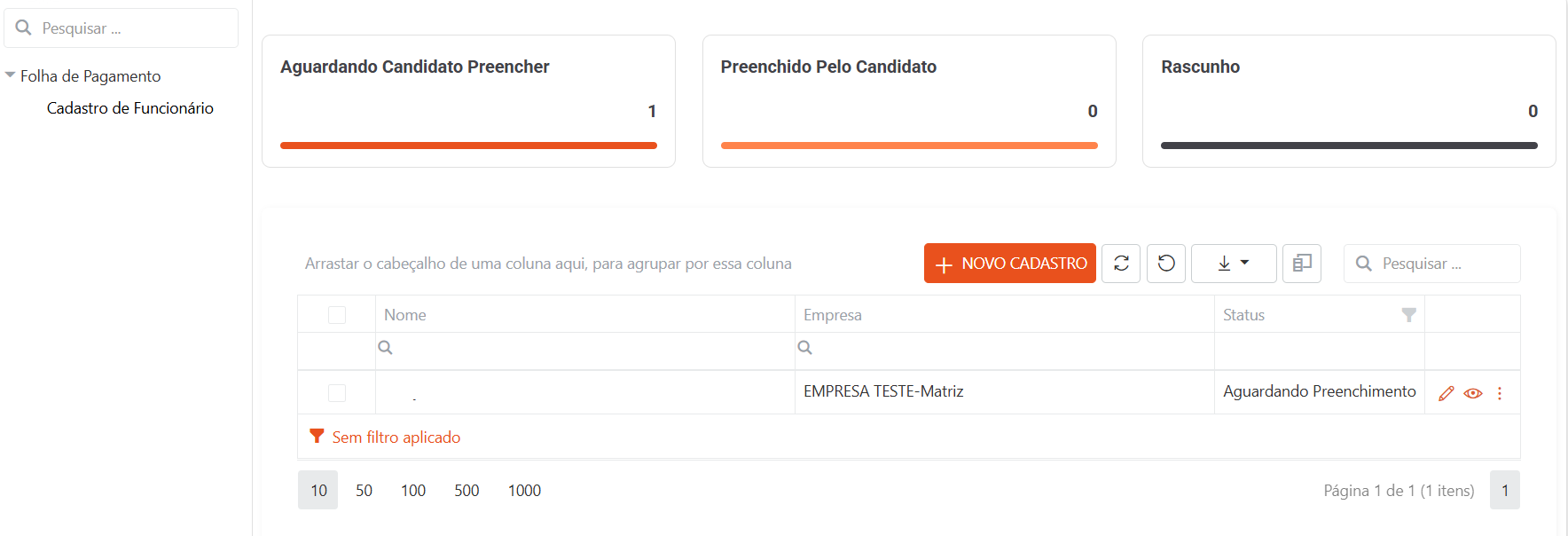Open the three-dot more options in row

[x=1500, y=393]
